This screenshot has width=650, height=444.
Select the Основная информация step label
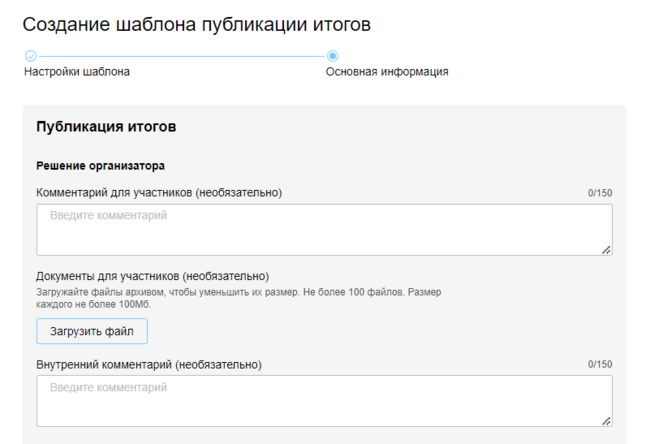tap(386, 72)
